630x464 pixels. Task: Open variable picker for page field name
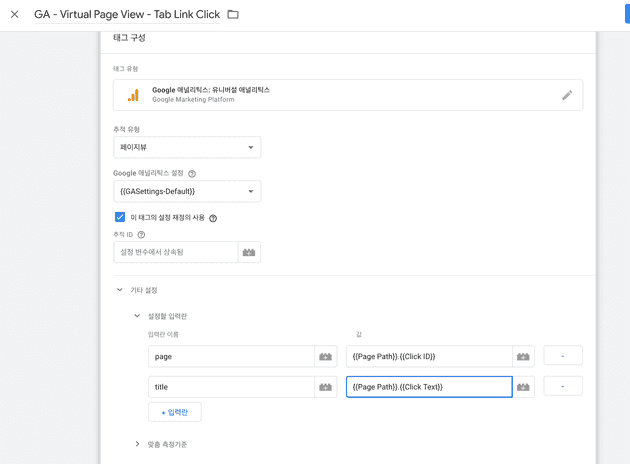(325, 356)
